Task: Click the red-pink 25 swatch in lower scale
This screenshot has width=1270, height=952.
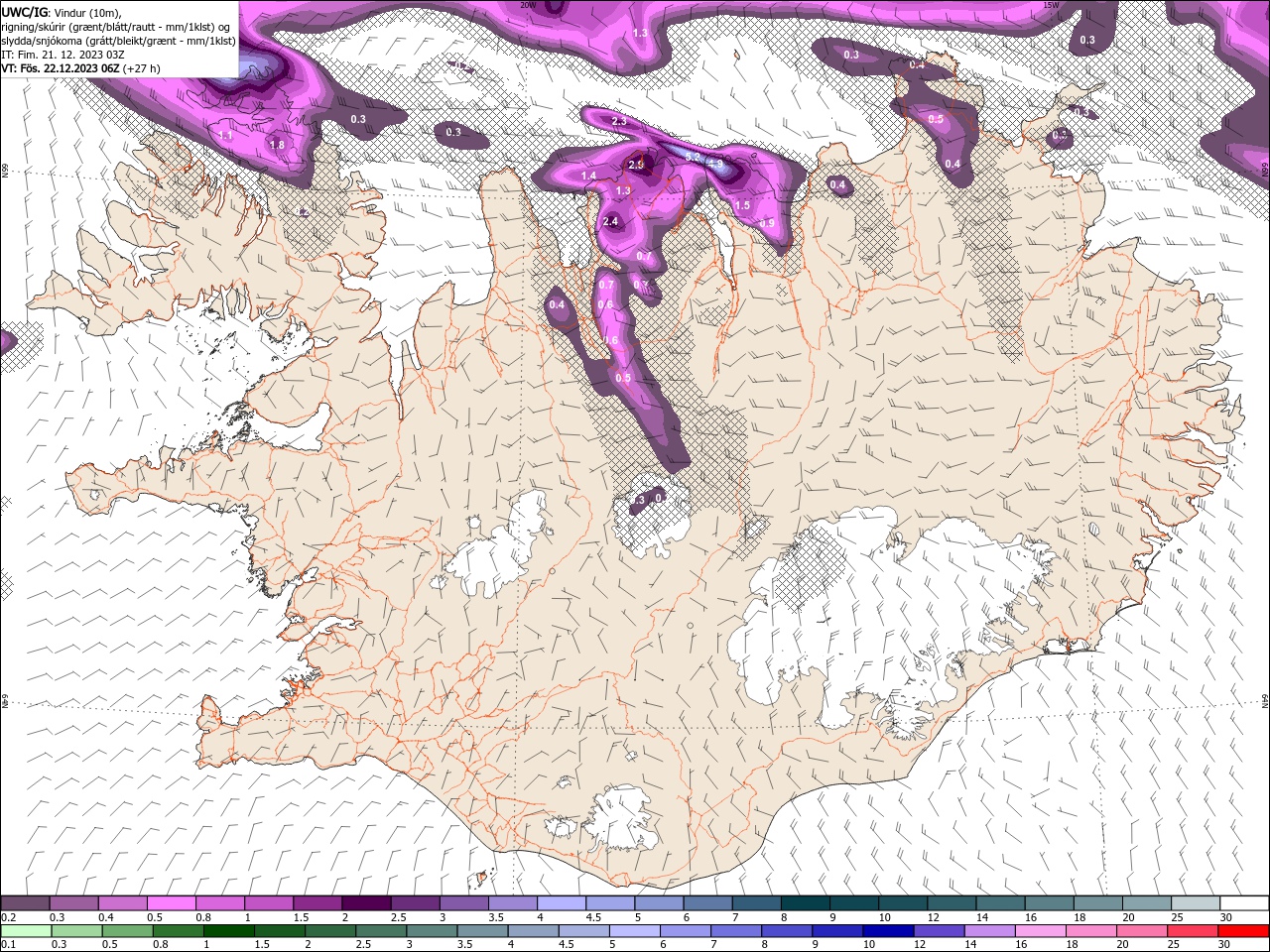Action: 1191,931
